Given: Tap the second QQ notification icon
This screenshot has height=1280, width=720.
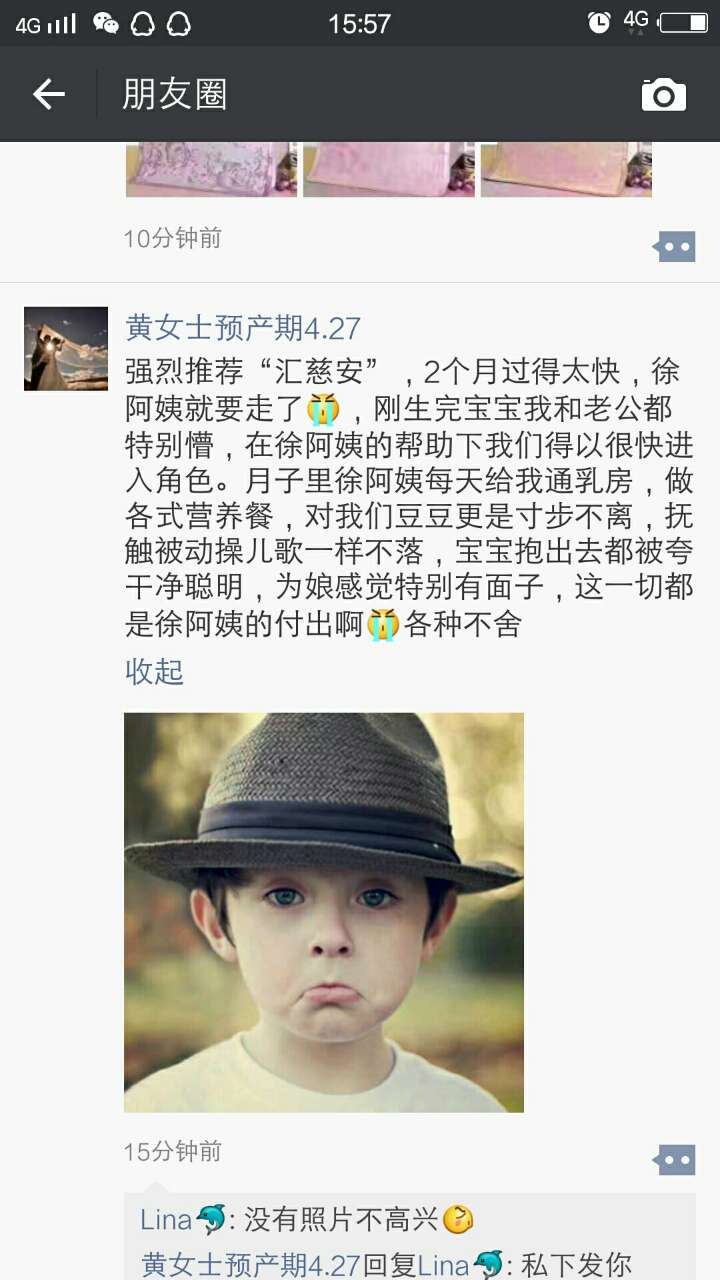Looking at the screenshot, I should 179,23.
